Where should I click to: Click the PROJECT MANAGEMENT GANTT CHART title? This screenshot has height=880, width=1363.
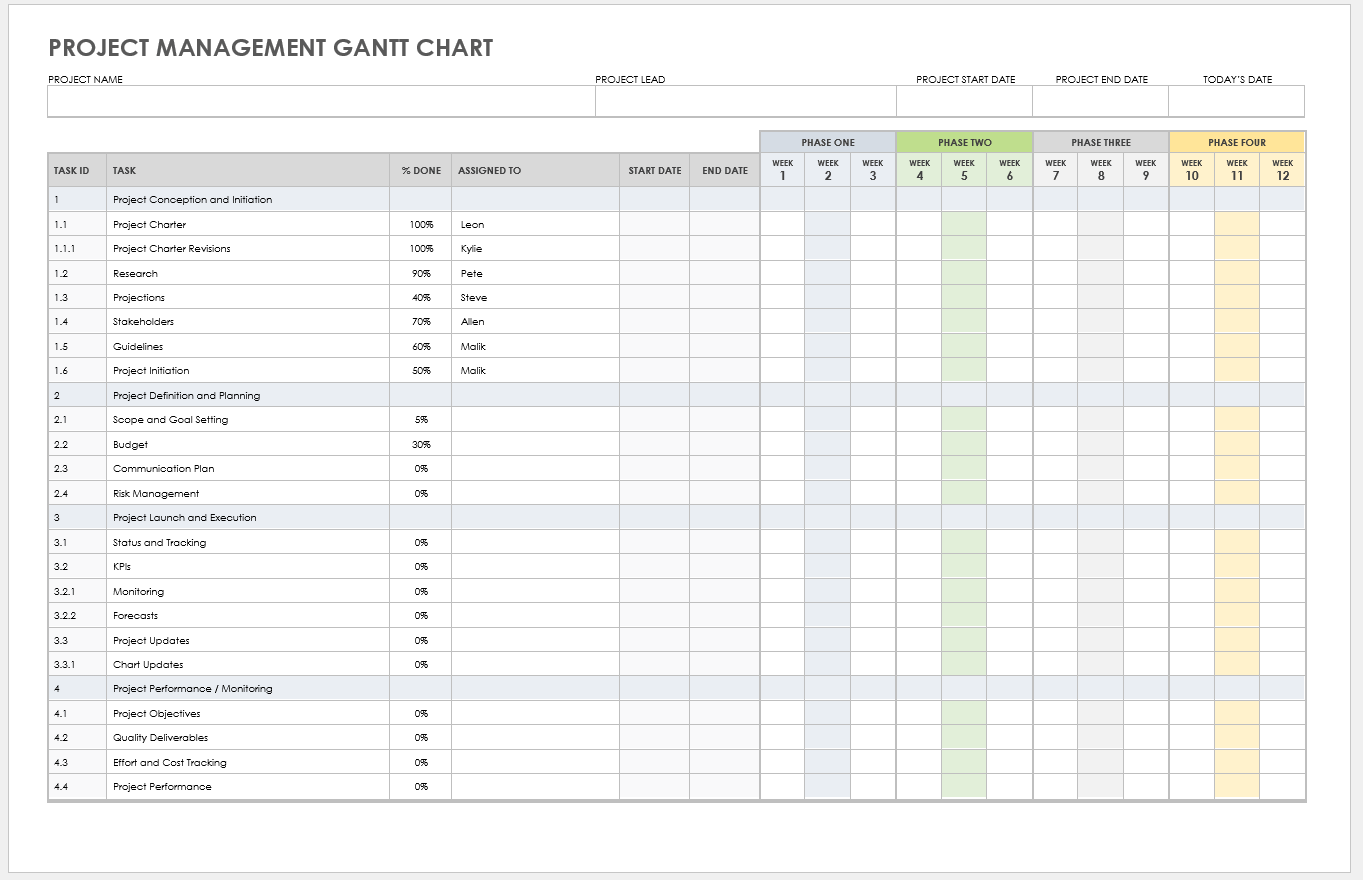(270, 47)
